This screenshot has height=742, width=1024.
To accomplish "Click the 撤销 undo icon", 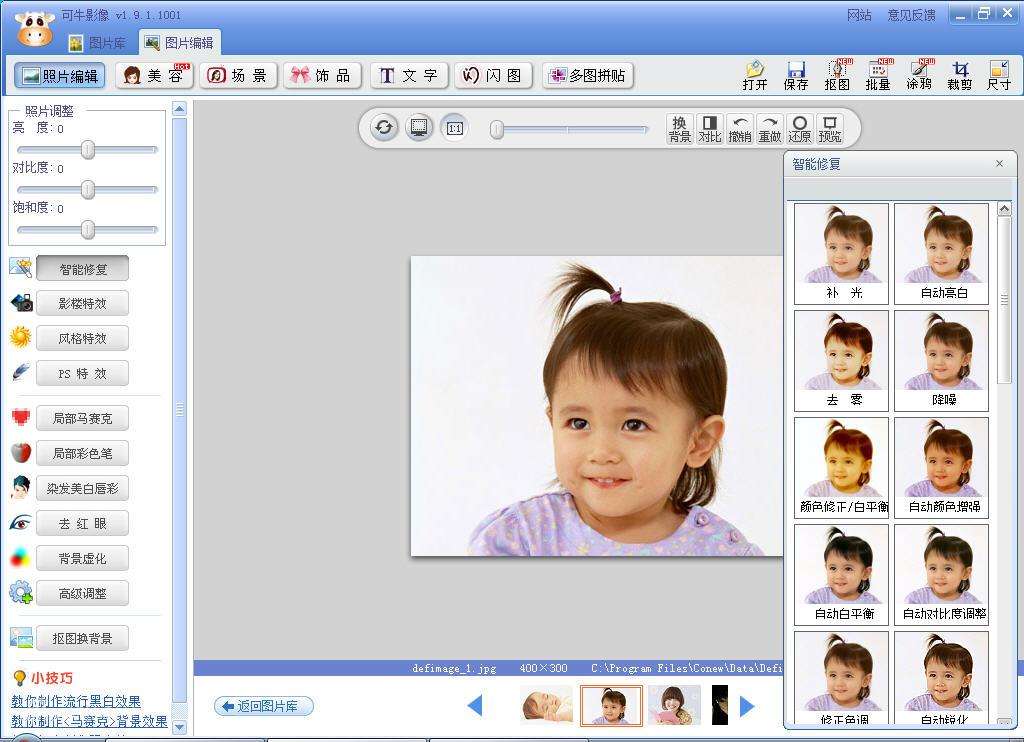I will pyautogui.click(x=739, y=129).
